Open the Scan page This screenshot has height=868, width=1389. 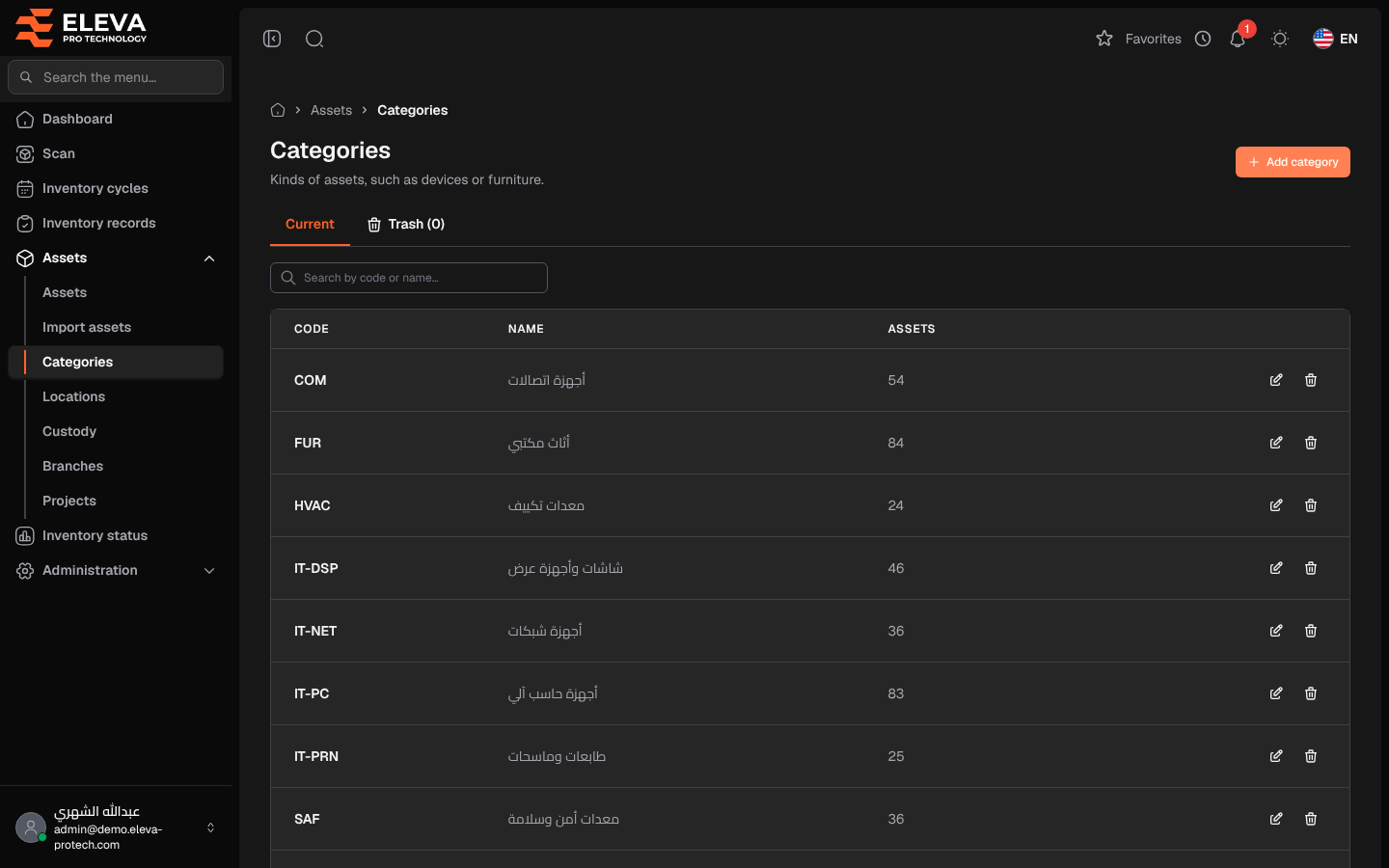116,153
